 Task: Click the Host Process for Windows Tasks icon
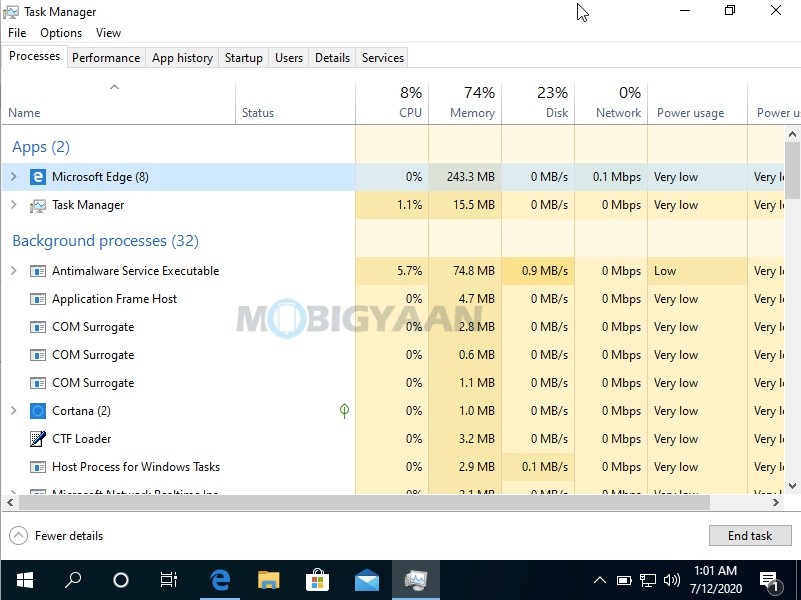click(x=38, y=467)
